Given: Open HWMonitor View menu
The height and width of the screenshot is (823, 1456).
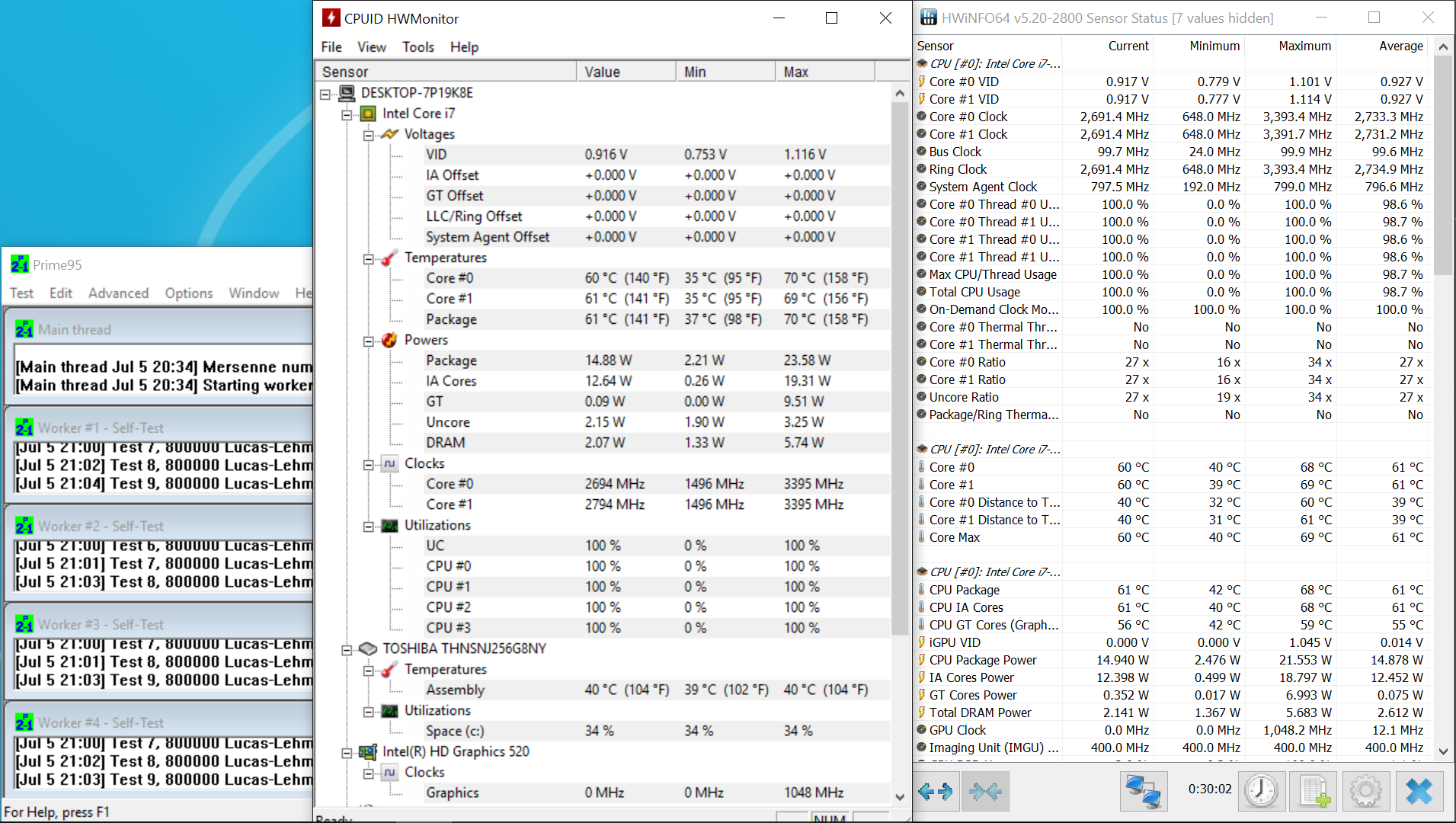Looking at the screenshot, I should 372,47.
